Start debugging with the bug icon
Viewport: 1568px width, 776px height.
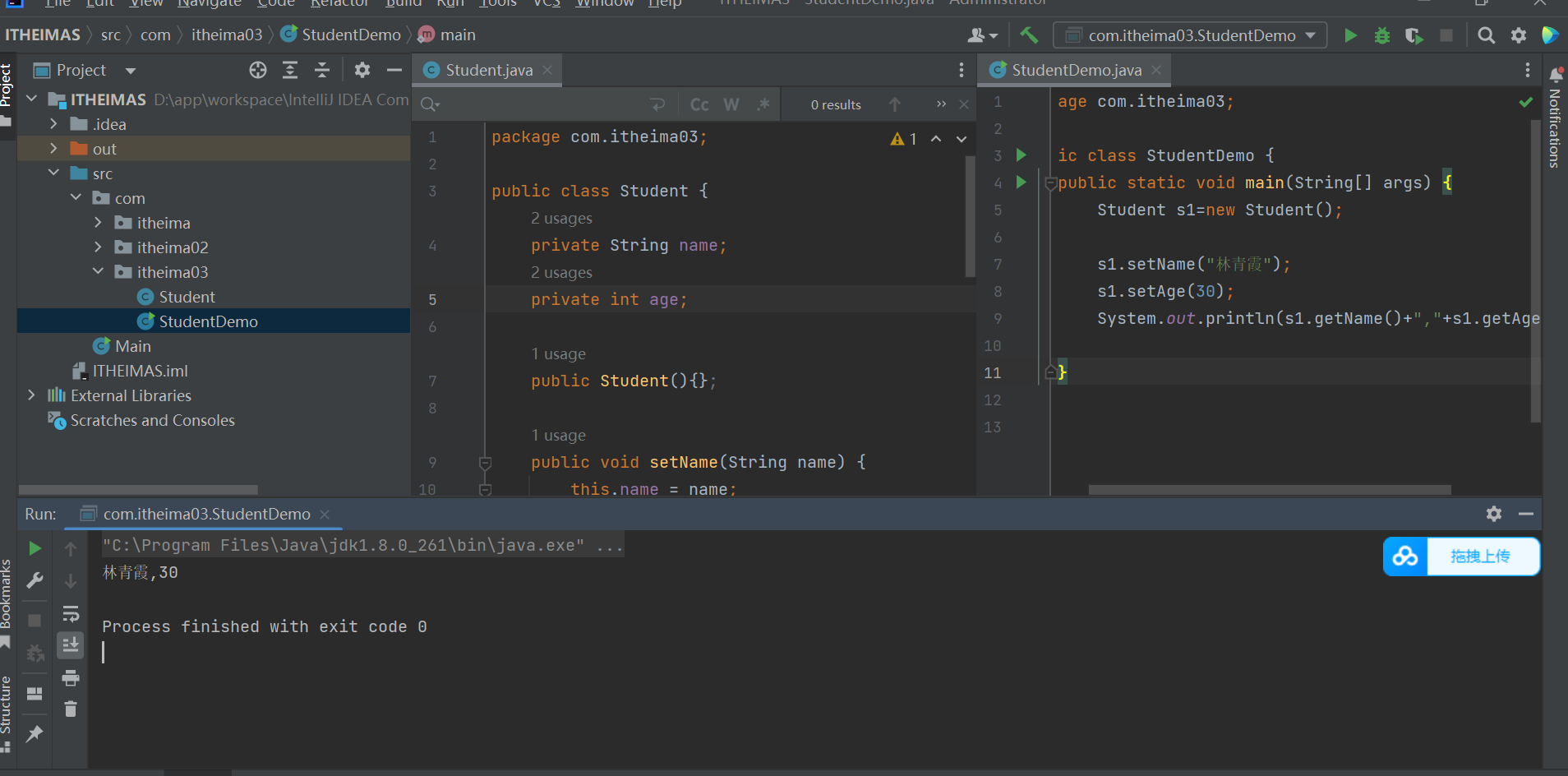(1382, 35)
